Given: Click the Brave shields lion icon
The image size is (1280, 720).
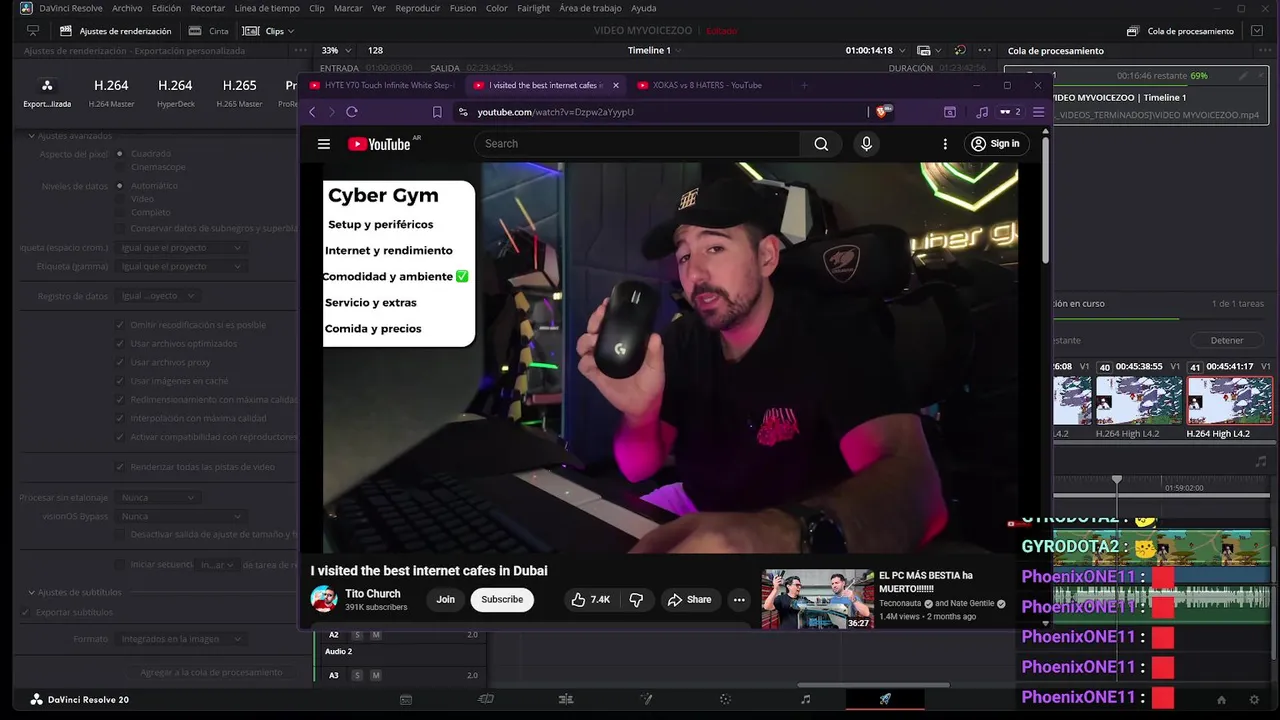Looking at the screenshot, I should point(883,112).
